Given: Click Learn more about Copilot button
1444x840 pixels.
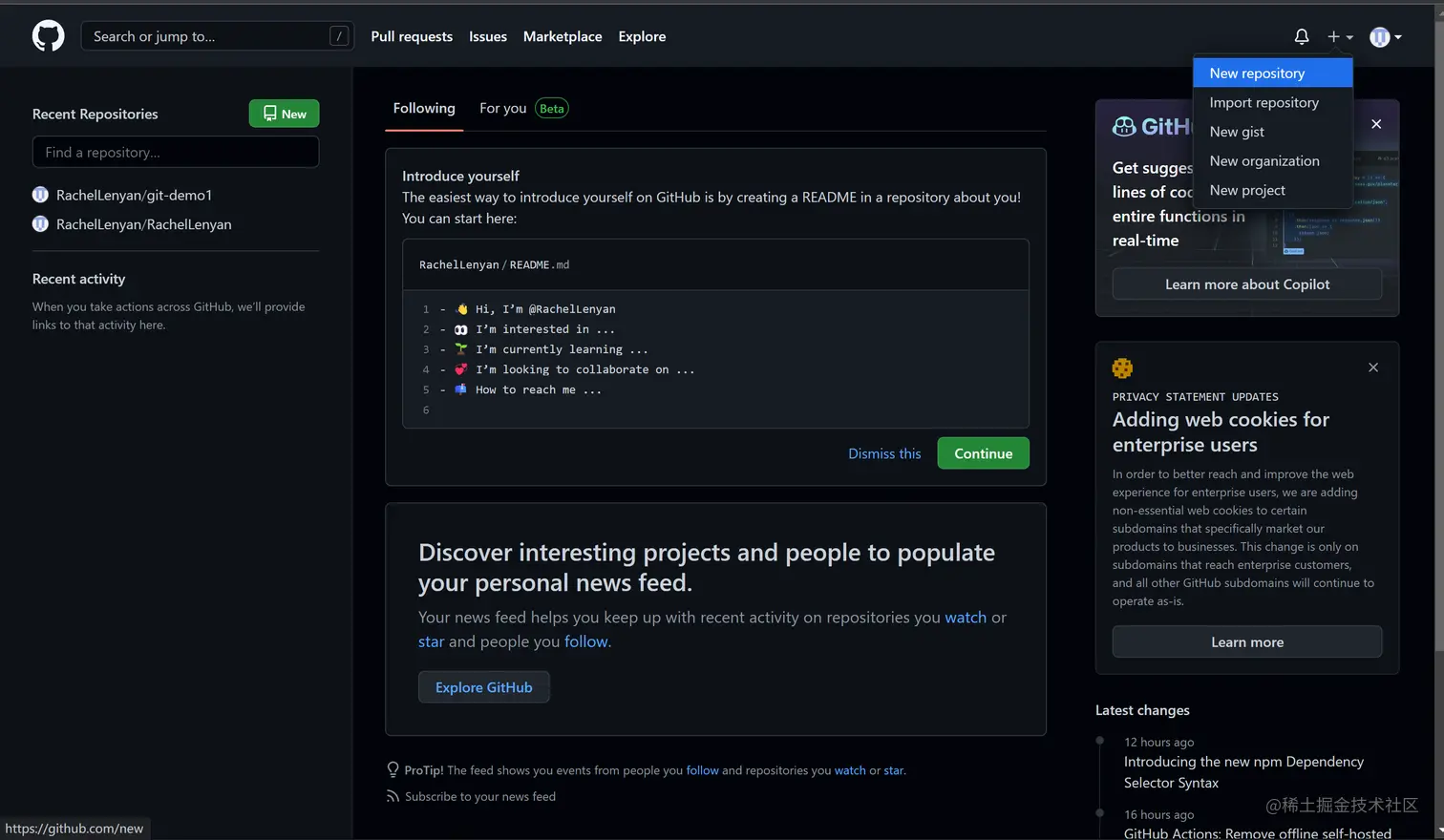Looking at the screenshot, I should coord(1247,283).
